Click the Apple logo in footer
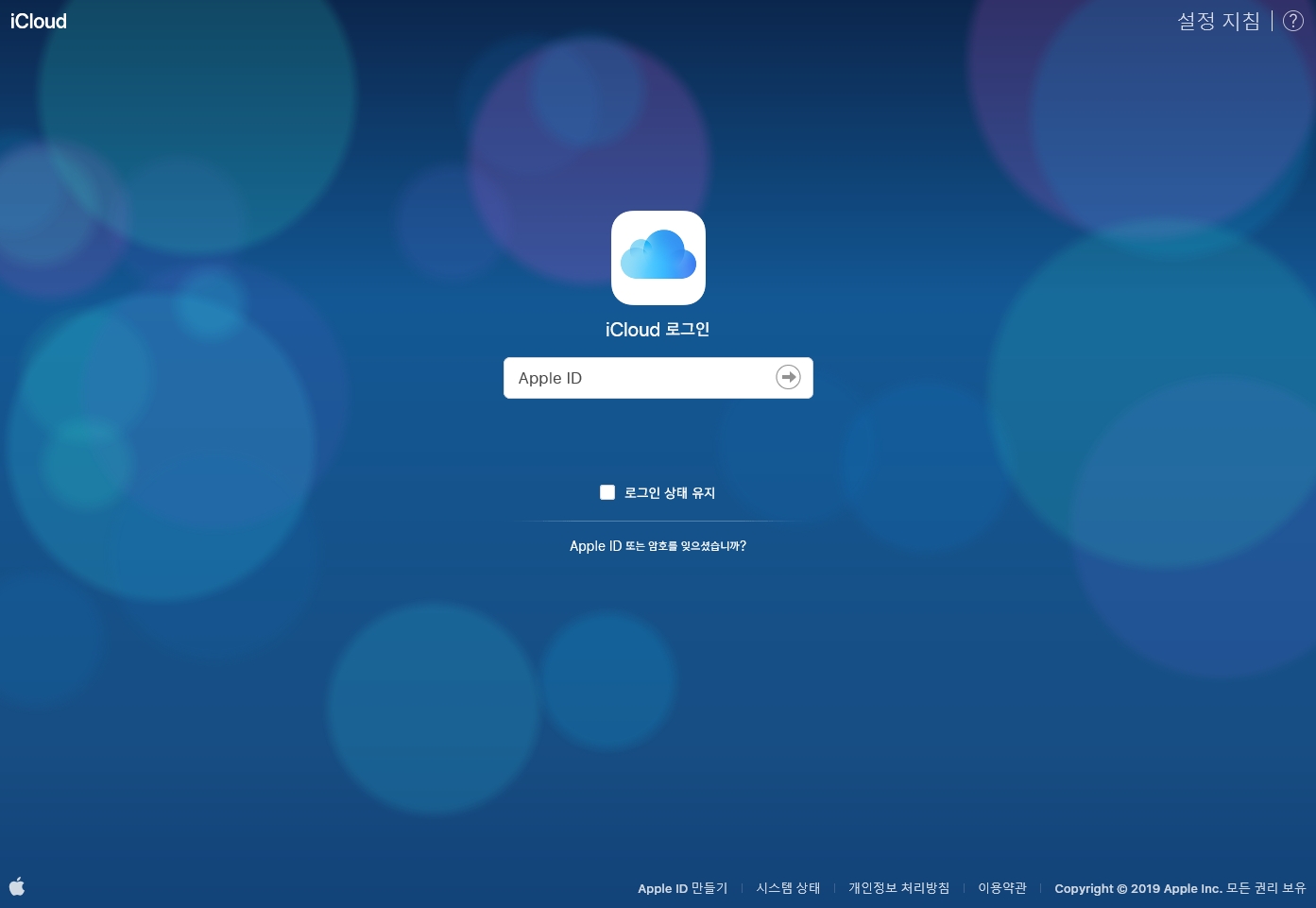This screenshot has width=1316, height=908. pos(17,886)
